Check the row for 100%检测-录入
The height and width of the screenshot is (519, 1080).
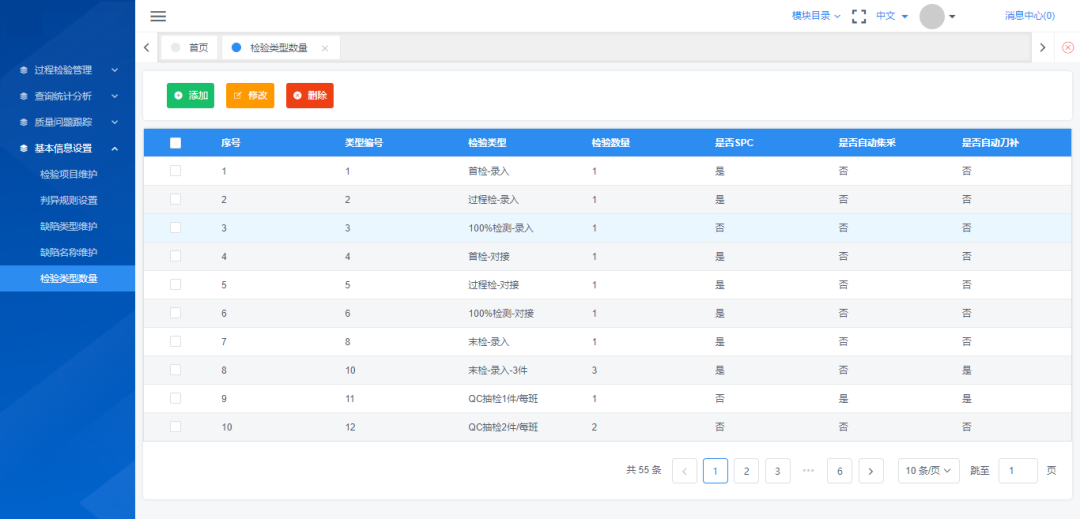(176, 228)
